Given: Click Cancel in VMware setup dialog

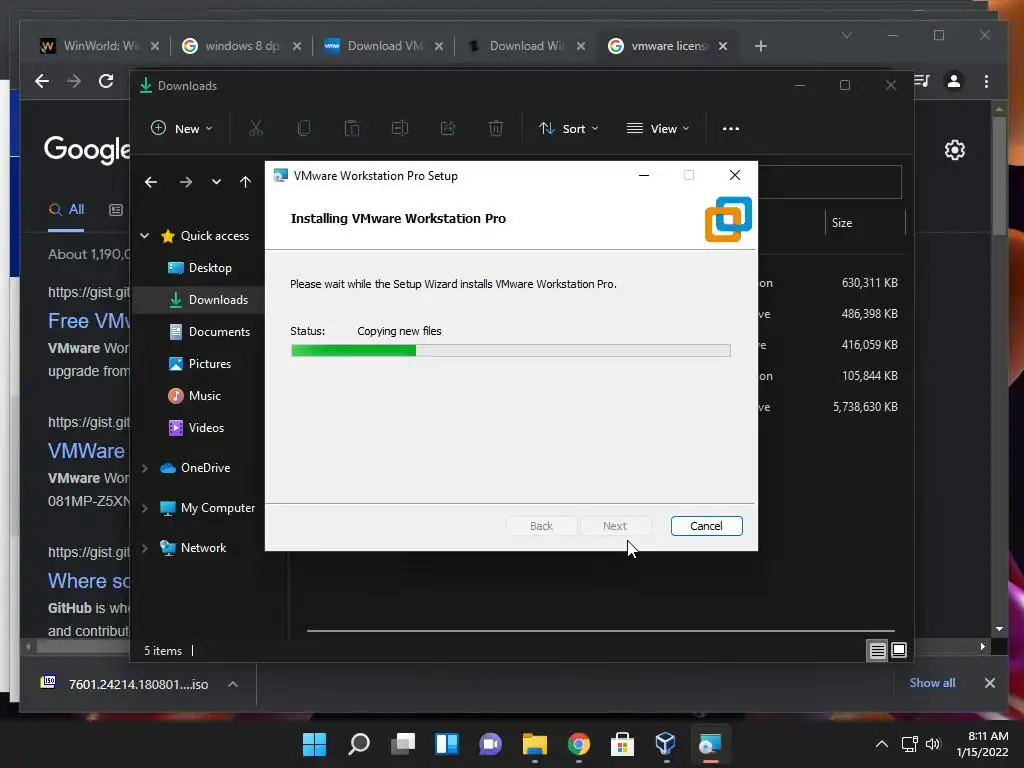Looking at the screenshot, I should [706, 526].
